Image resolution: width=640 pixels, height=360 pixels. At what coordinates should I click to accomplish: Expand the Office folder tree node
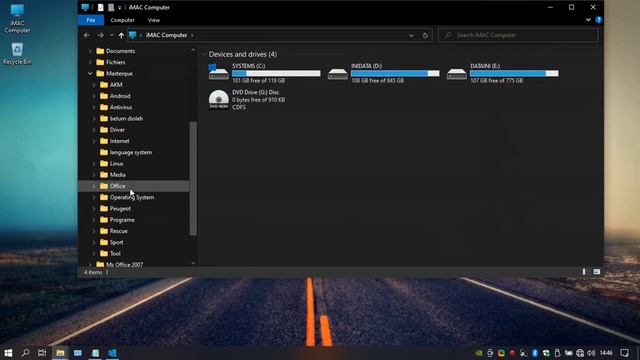pos(94,186)
